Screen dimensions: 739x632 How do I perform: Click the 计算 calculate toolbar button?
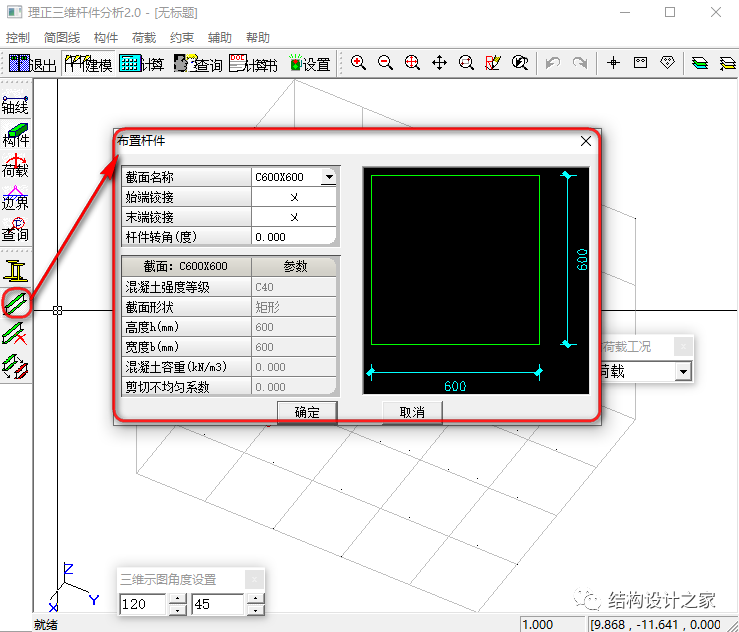141,63
